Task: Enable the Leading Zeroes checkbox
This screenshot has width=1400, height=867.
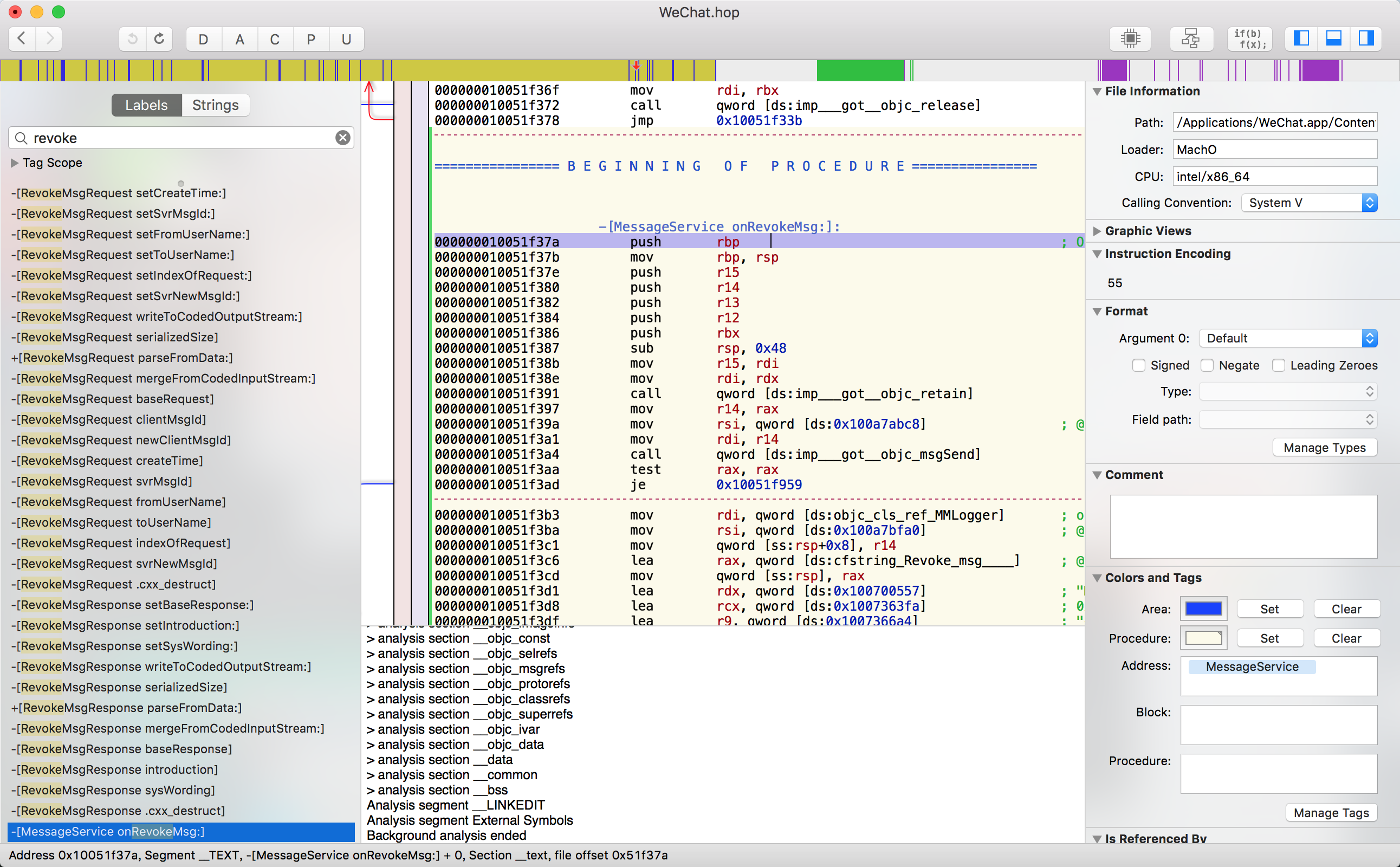Action: click(x=1278, y=365)
